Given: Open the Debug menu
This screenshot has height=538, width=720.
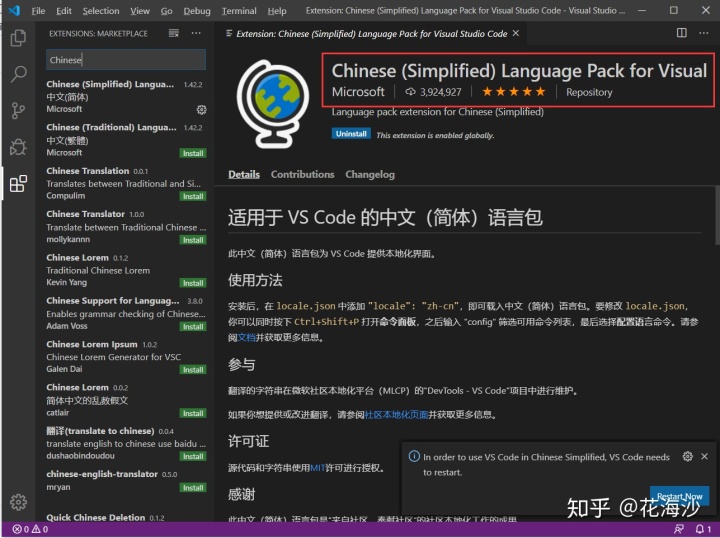Looking at the screenshot, I should (197, 11).
